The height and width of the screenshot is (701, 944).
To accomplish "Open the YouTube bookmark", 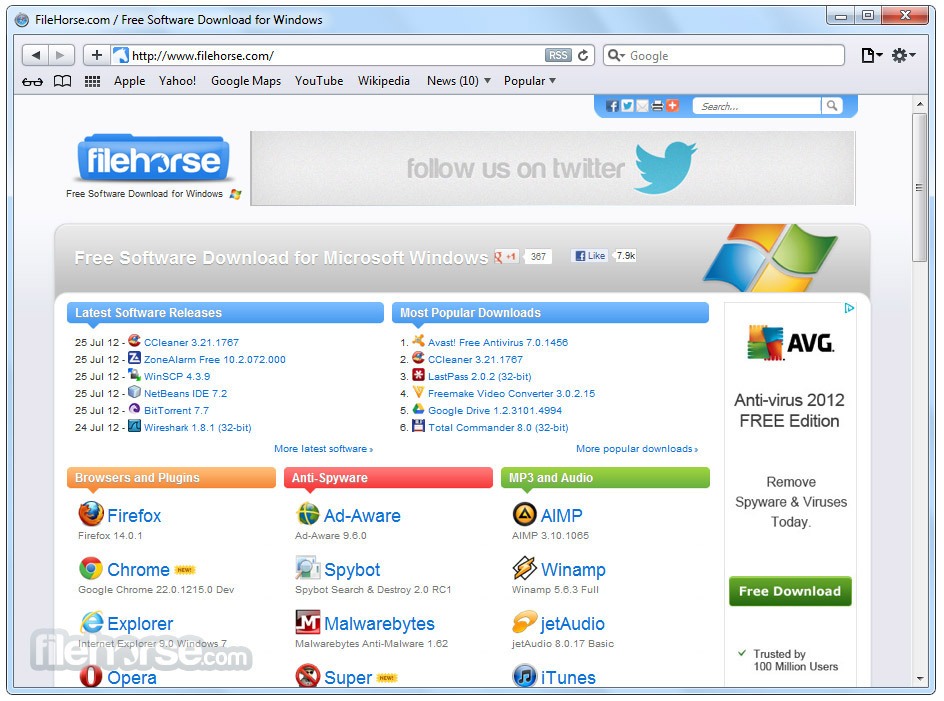I will coord(318,81).
